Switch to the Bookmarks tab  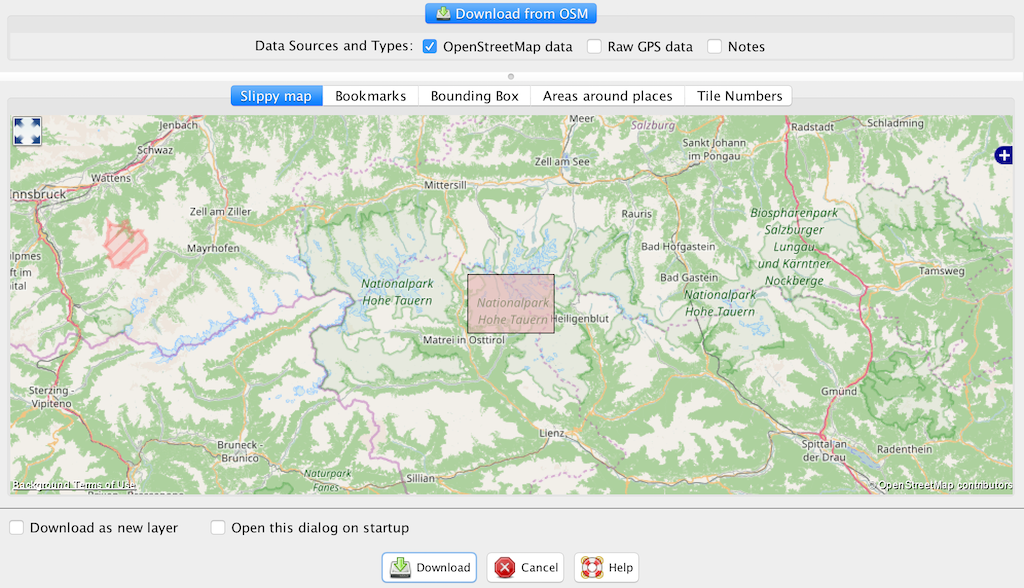[x=370, y=96]
